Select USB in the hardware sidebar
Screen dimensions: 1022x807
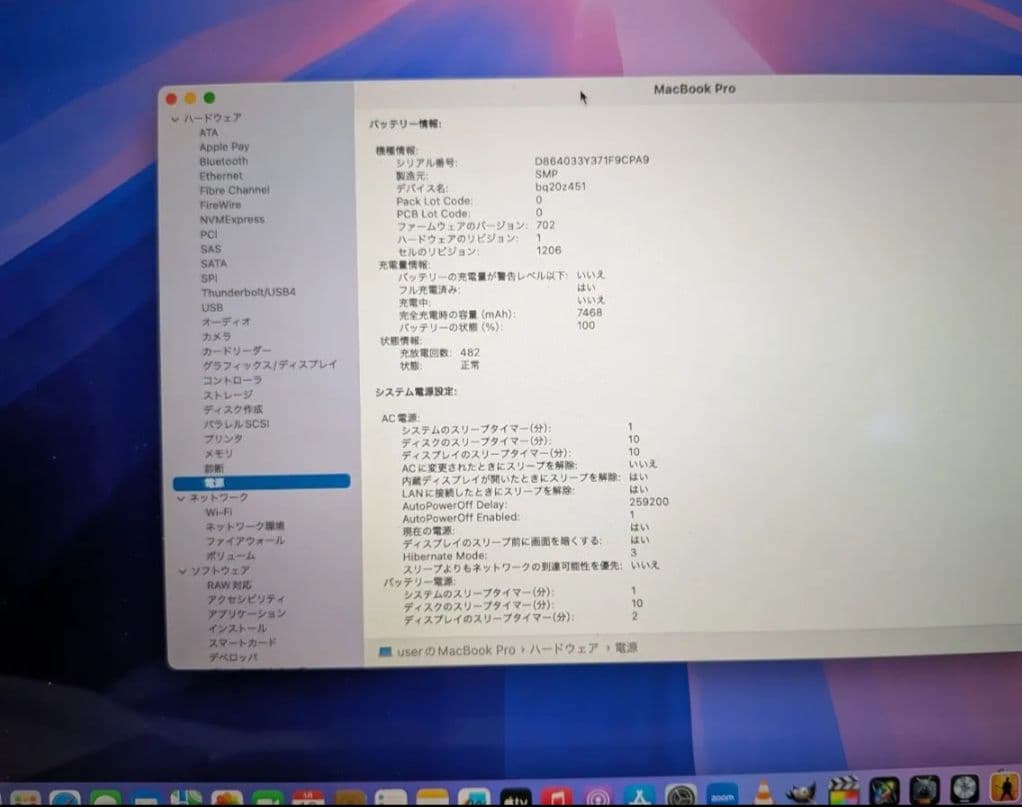pos(211,307)
